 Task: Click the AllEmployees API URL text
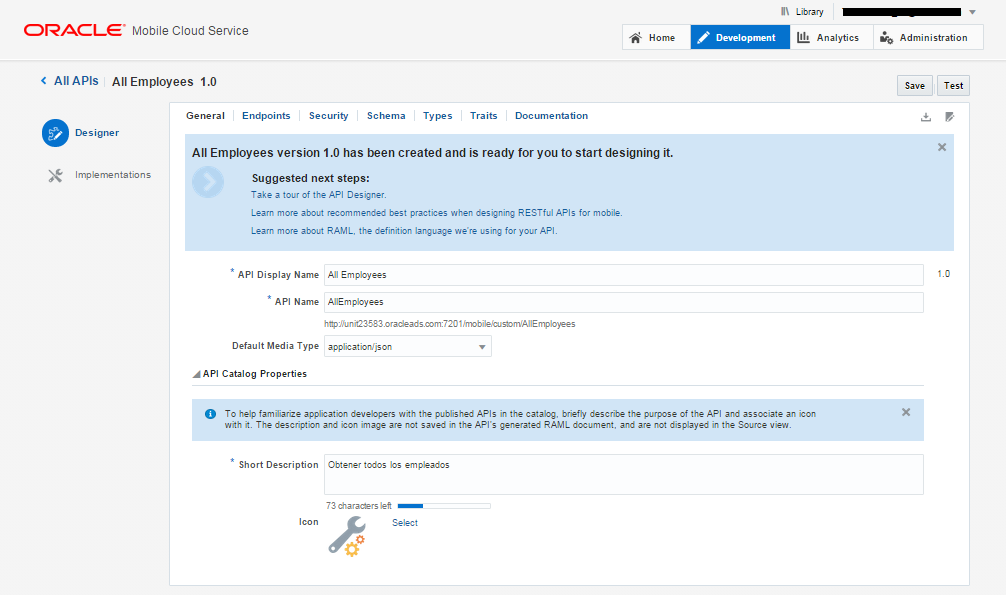[x=450, y=324]
